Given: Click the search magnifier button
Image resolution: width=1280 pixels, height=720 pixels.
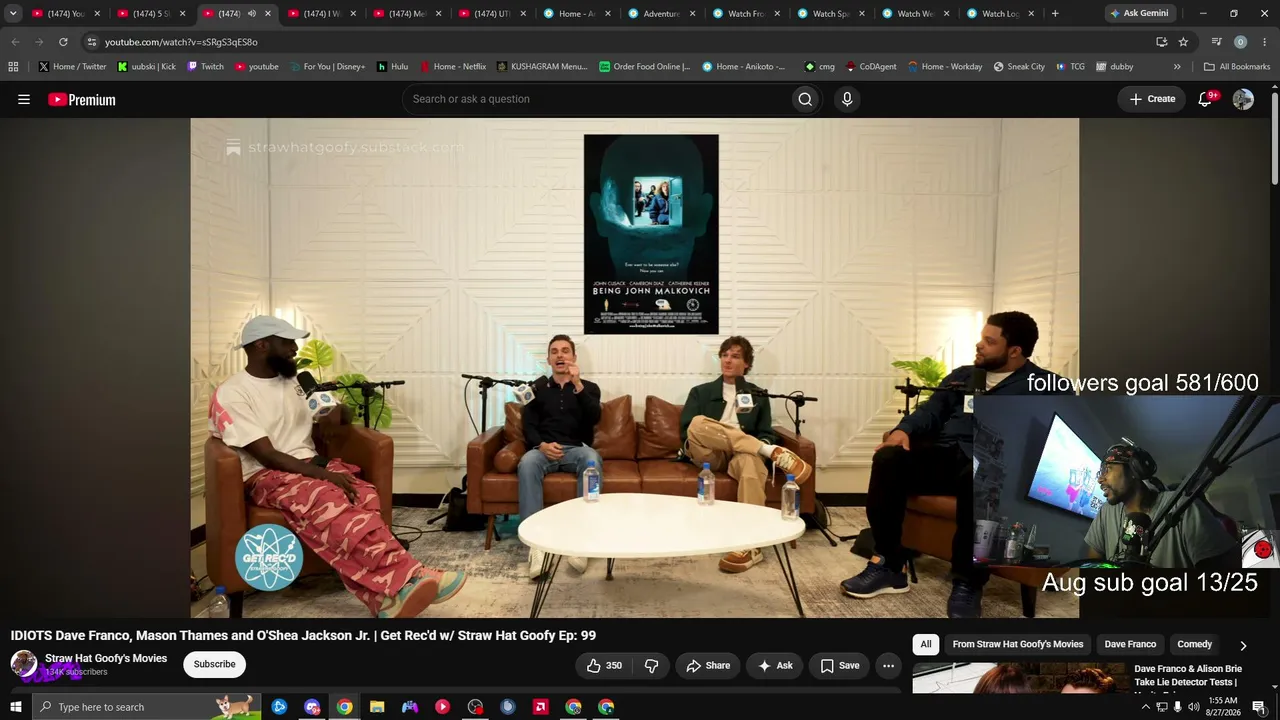Looking at the screenshot, I should (x=805, y=99).
